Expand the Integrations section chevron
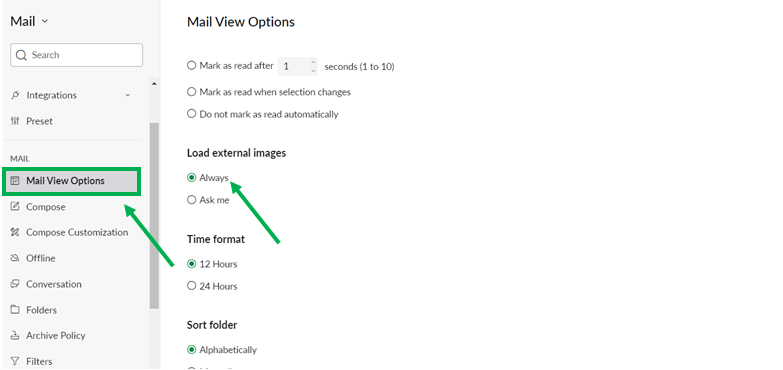 pos(127,95)
